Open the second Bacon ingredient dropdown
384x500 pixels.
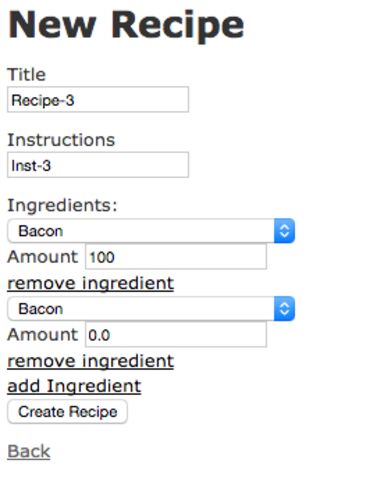(151, 309)
